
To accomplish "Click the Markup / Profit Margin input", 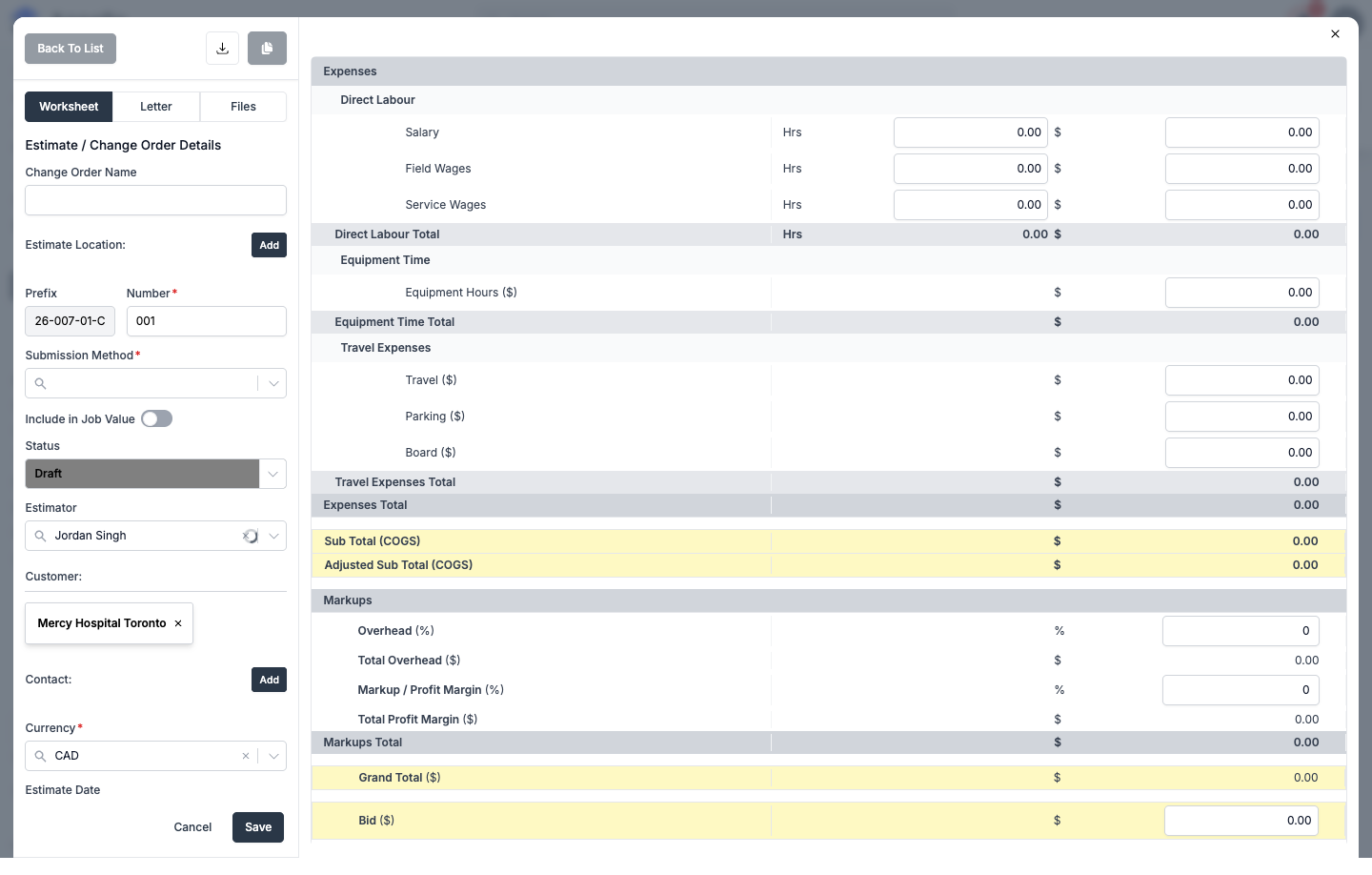I will (x=1241, y=690).
